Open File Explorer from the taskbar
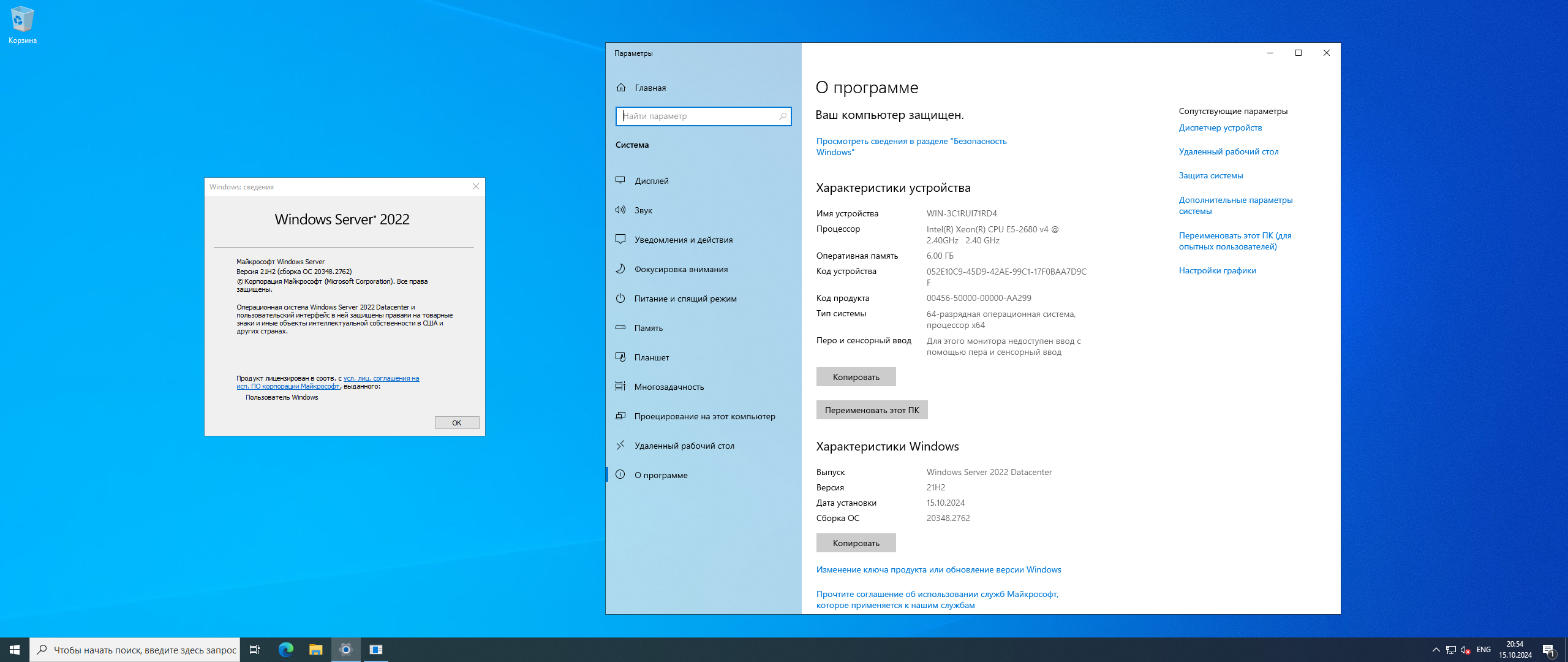1568x662 pixels. coord(315,649)
